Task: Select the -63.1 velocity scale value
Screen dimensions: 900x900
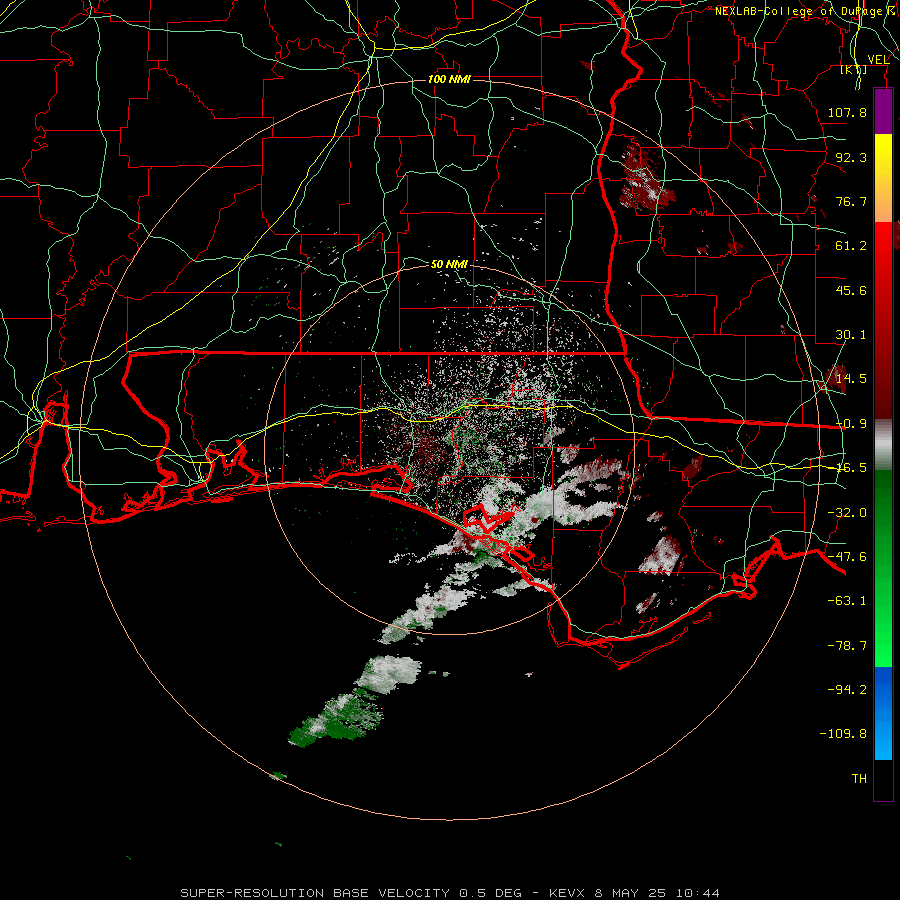Action: [x=847, y=601]
